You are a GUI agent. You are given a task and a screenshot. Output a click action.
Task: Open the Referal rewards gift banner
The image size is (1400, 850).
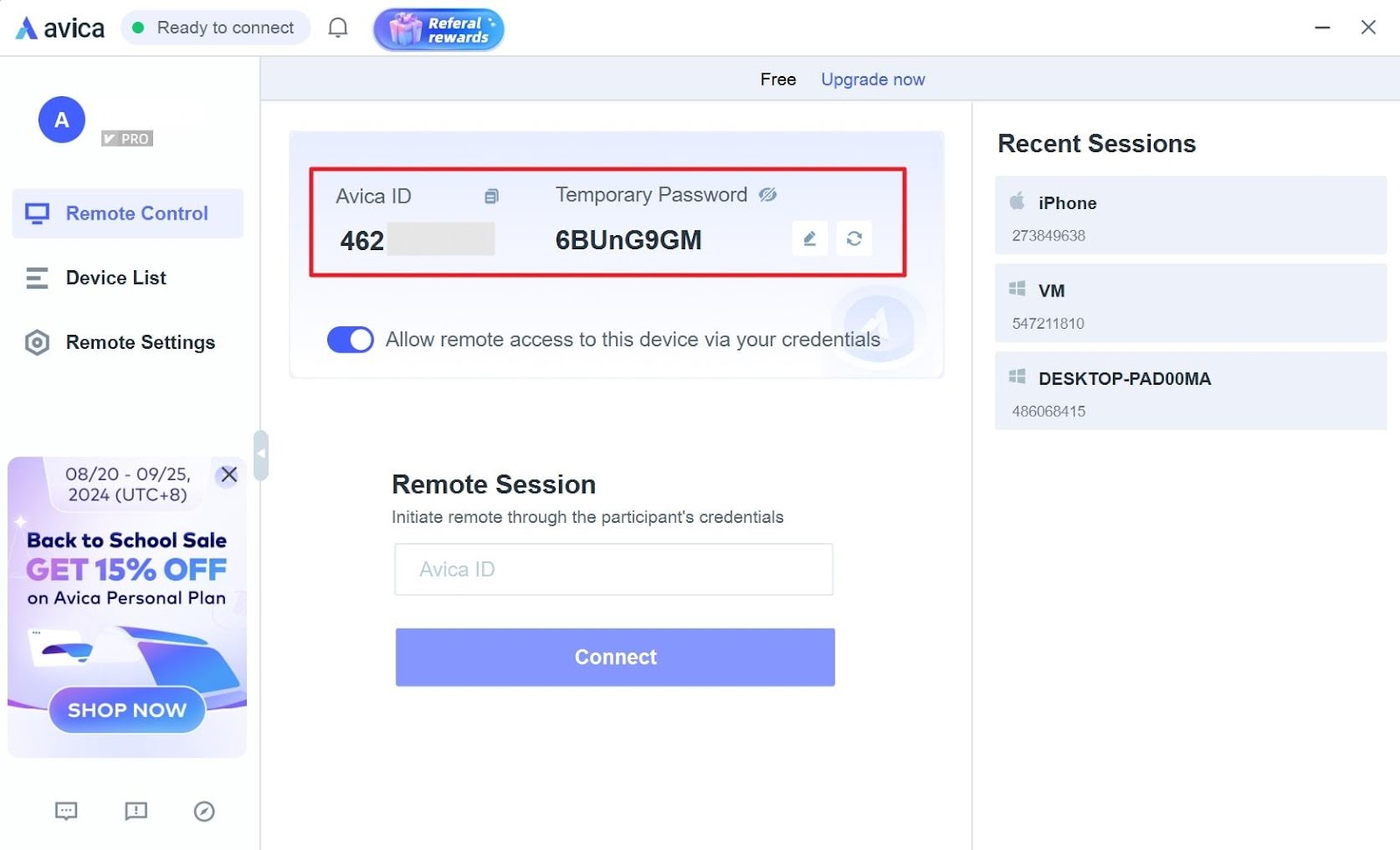coord(438,30)
